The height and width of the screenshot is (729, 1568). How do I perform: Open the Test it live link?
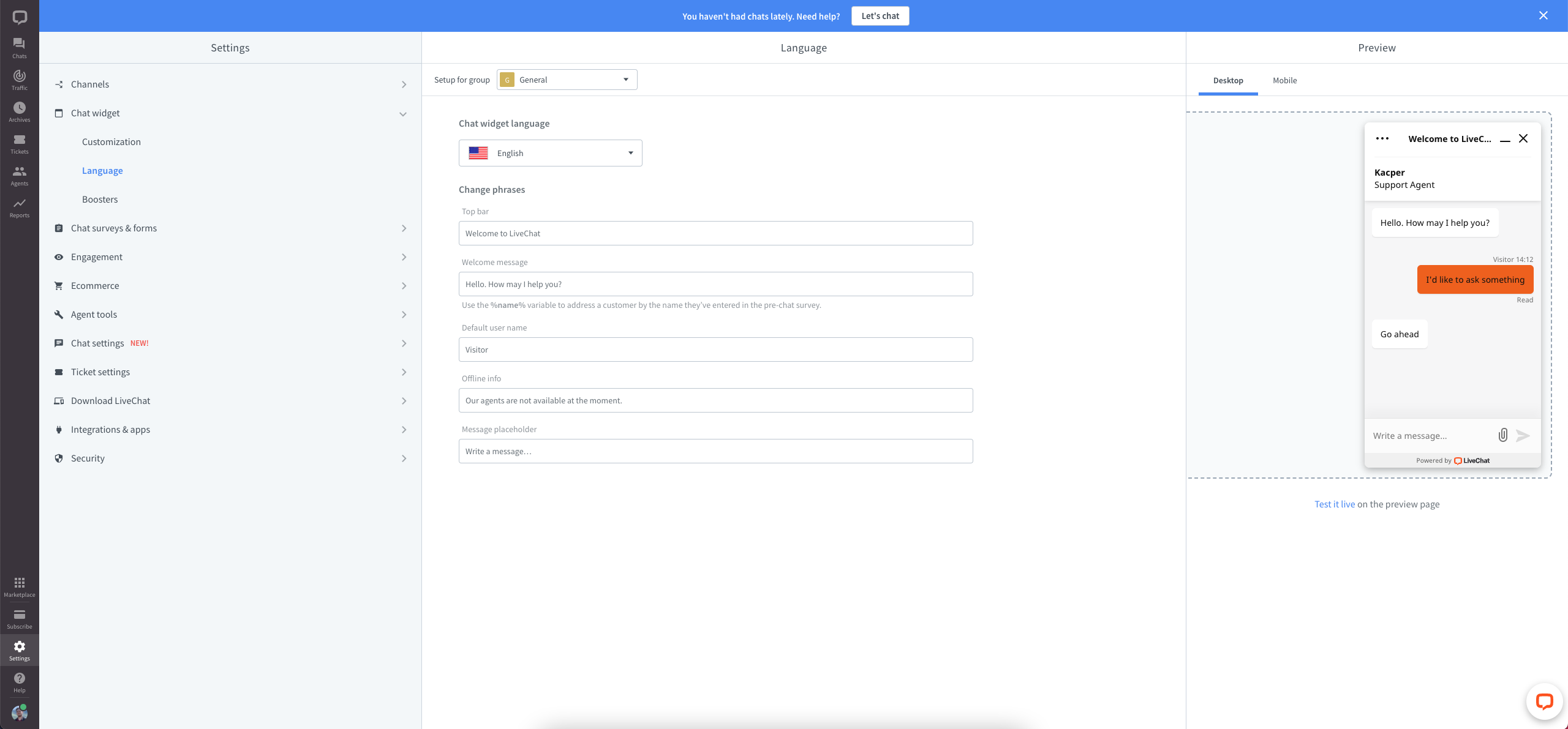point(1335,504)
